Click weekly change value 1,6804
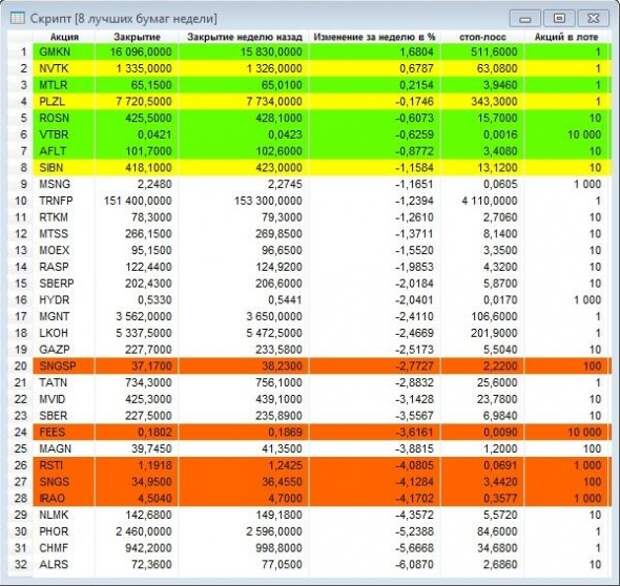620x586 pixels. [x=416, y=52]
